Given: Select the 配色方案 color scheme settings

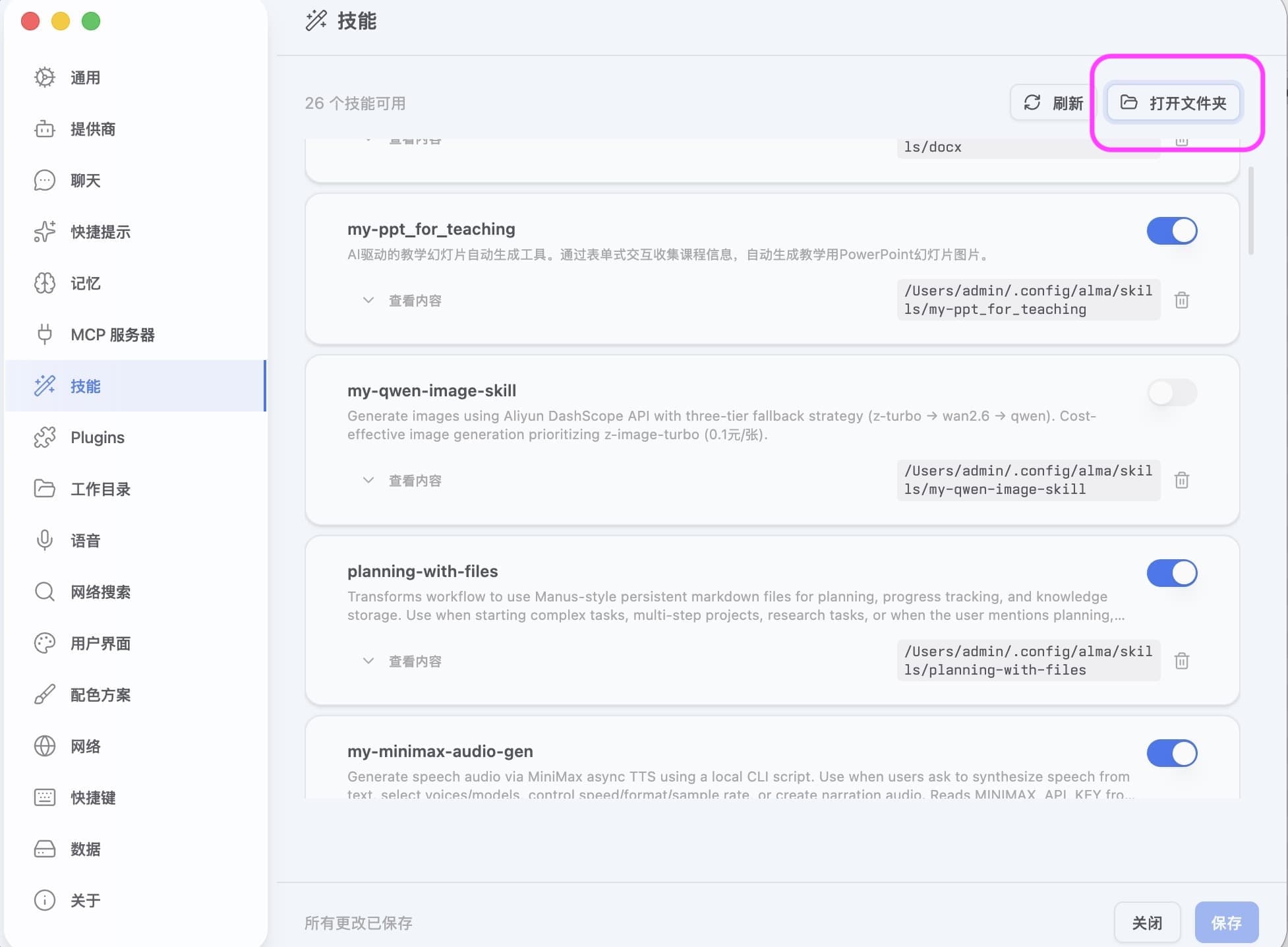Looking at the screenshot, I should pyautogui.click(x=100, y=694).
